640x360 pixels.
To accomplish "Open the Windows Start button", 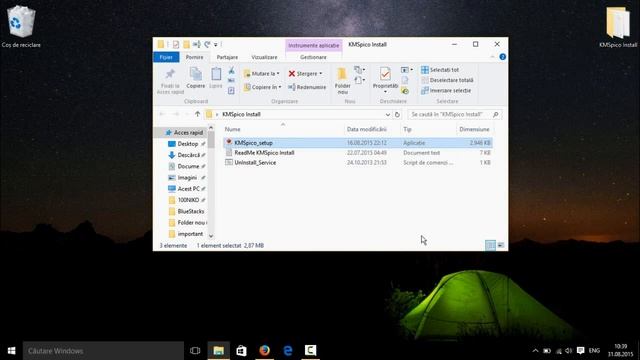I will coord(11,351).
